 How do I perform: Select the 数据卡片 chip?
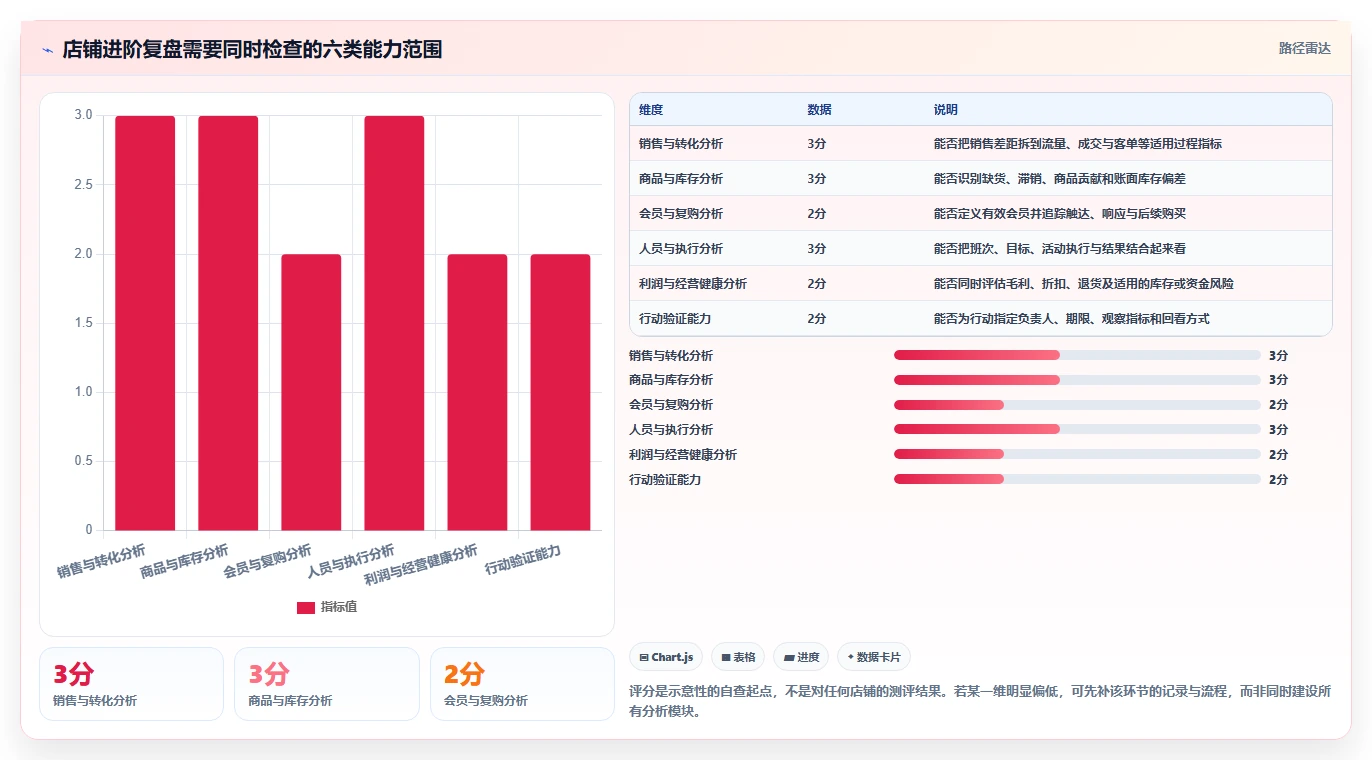click(x=874, y=657)
